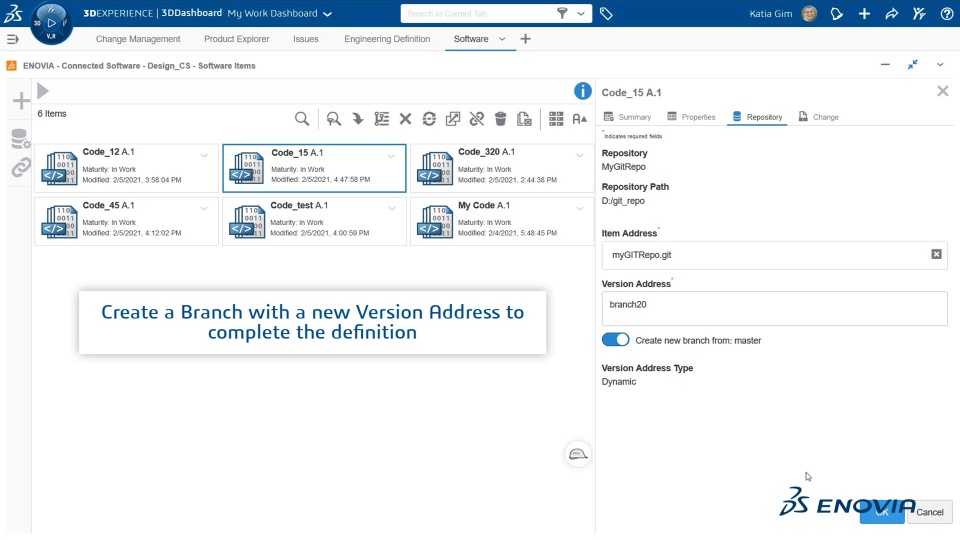Select the Code_test A.1 card thumbnail

pos(247,222)
